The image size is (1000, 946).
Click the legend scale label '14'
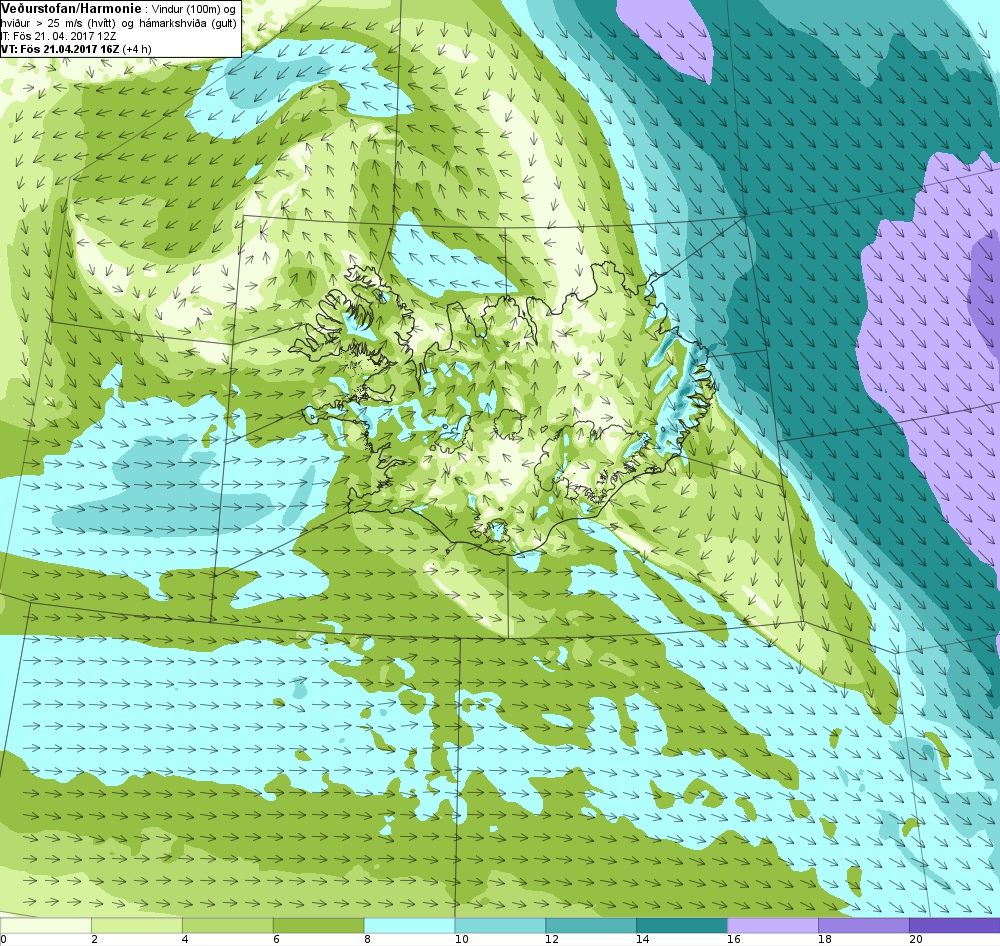pos(643,939)
